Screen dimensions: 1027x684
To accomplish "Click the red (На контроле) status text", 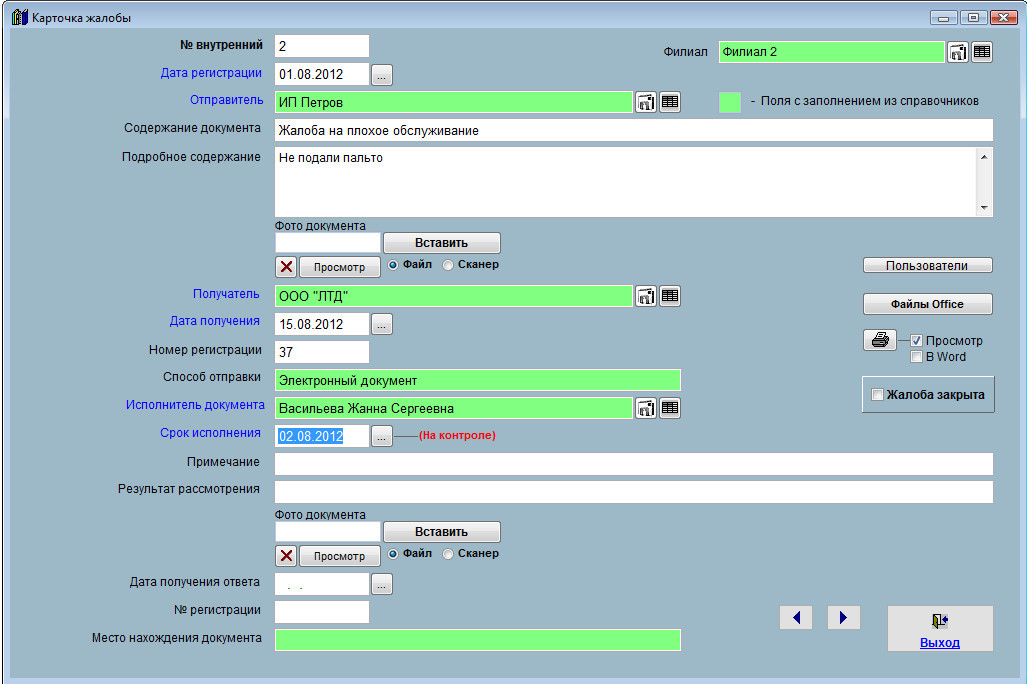I will coord(457,435).
